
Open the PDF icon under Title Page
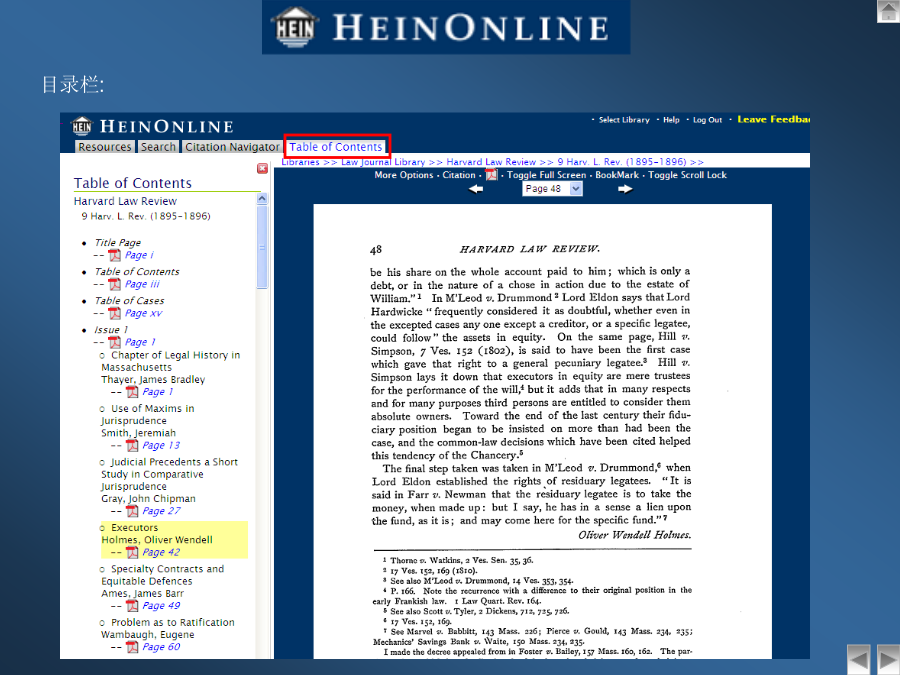tap(115, 255)
